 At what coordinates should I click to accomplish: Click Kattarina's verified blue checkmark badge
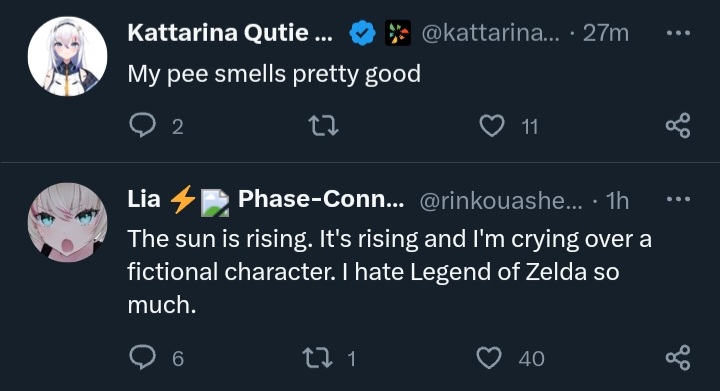point(362,33)
